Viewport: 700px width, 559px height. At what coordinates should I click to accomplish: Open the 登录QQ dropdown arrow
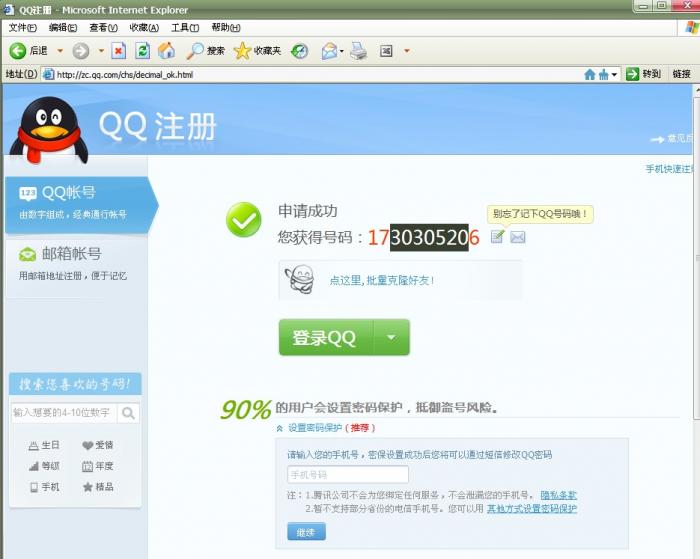pyautogui.click(x=391, y=338)
